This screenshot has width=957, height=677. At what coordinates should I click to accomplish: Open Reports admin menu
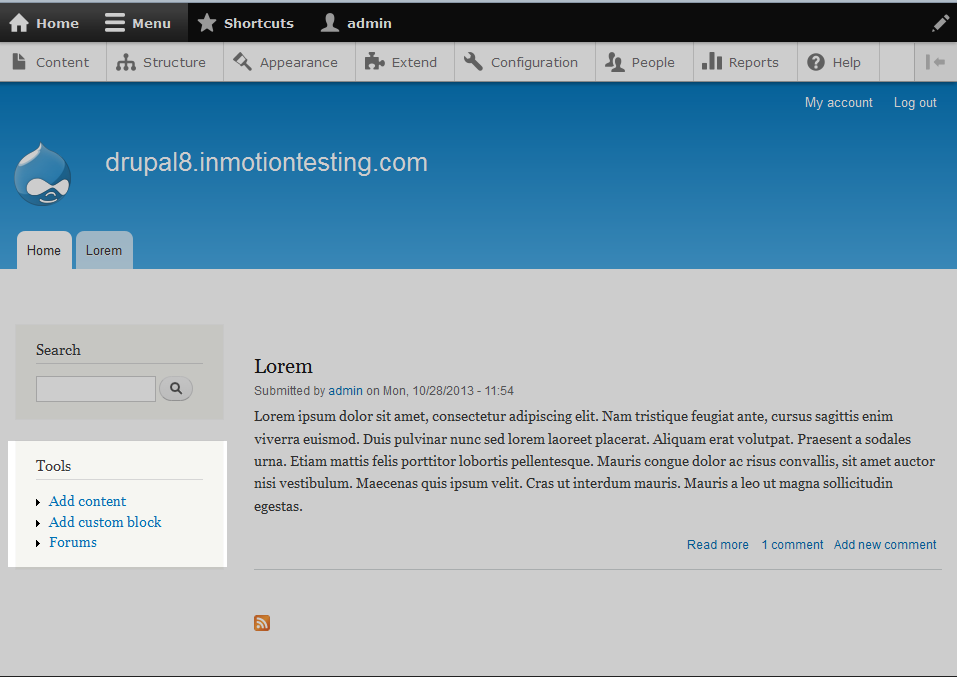(x=745, y=62)
